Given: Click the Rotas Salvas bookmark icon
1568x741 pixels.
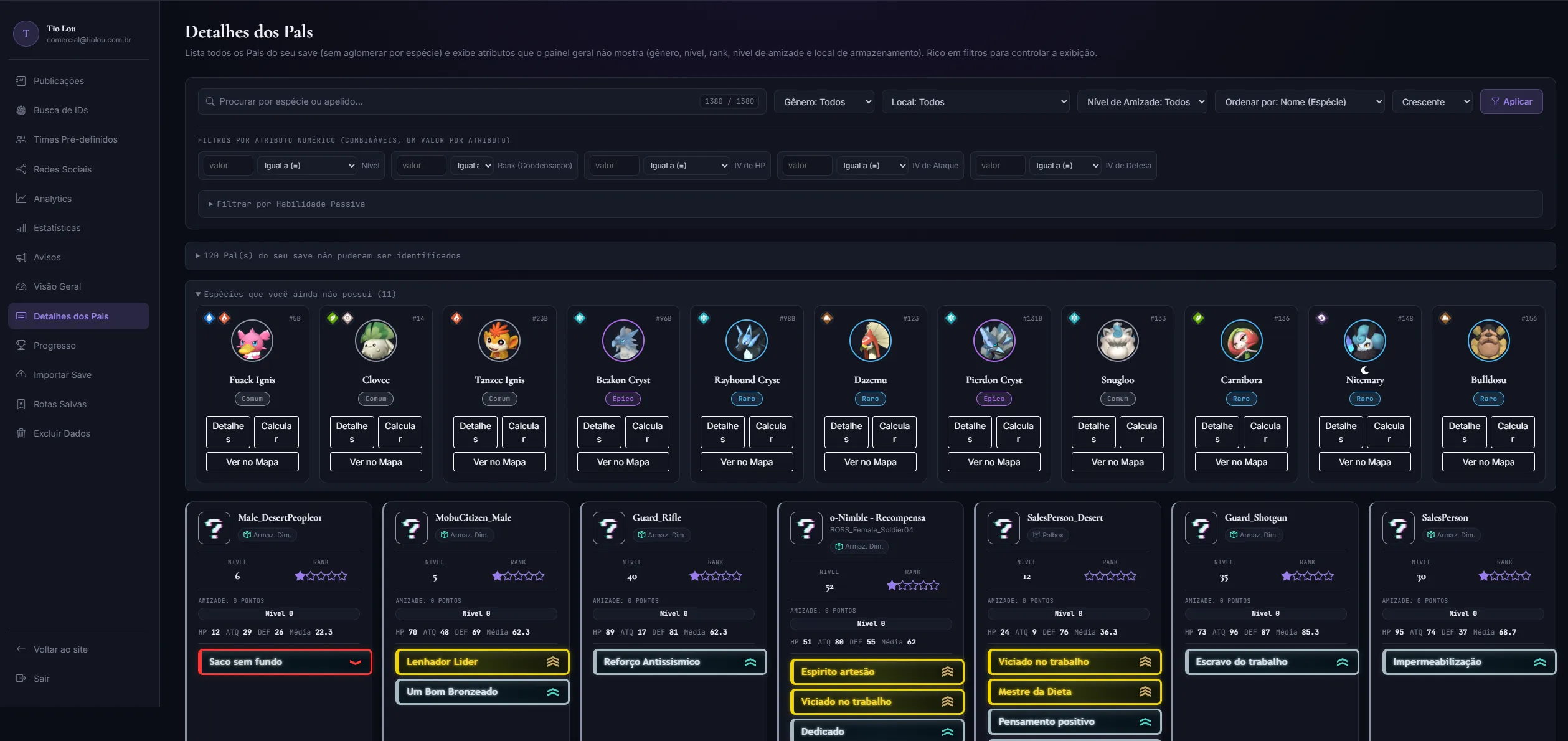Looking at the screenshot, I should coord(21,404).
